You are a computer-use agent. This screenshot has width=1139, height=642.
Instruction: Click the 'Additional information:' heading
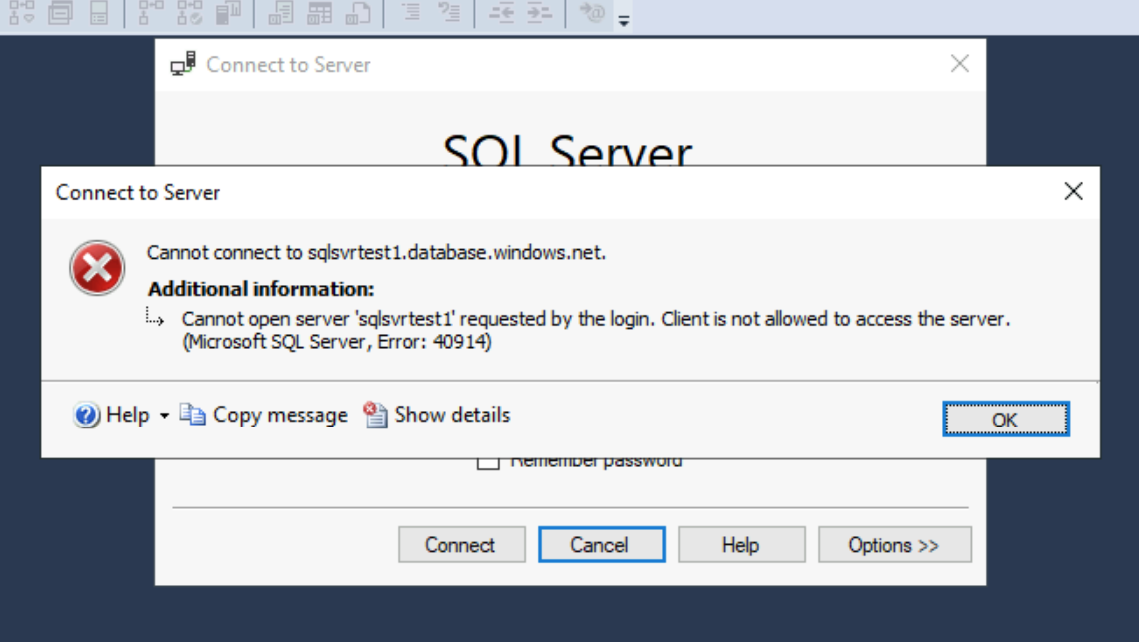click(x=261, y=289)
